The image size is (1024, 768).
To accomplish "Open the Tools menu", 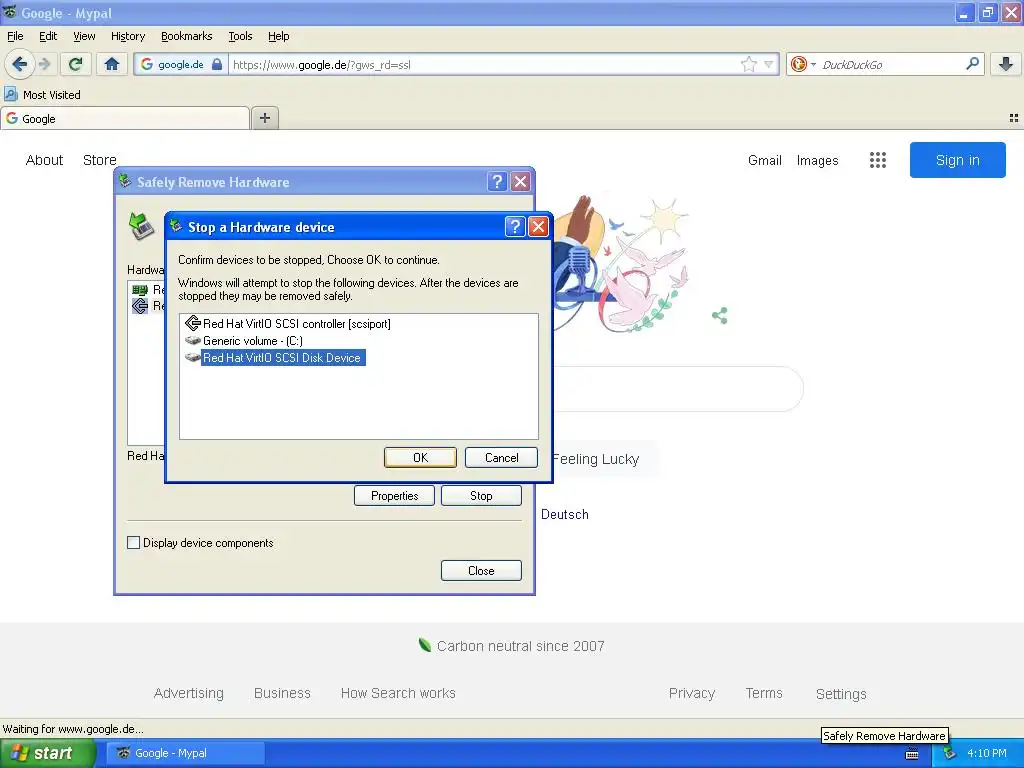I will [240, 36].
